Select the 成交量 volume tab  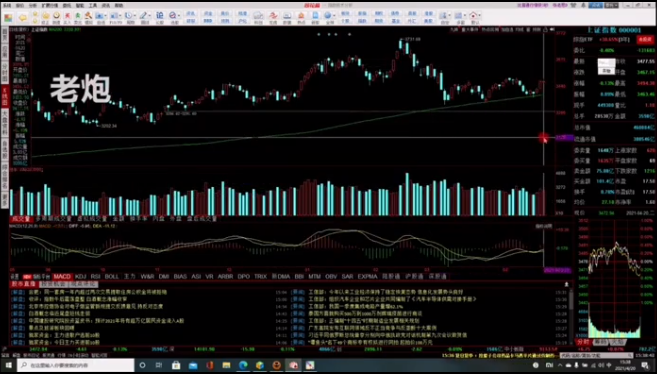point(21,219)
